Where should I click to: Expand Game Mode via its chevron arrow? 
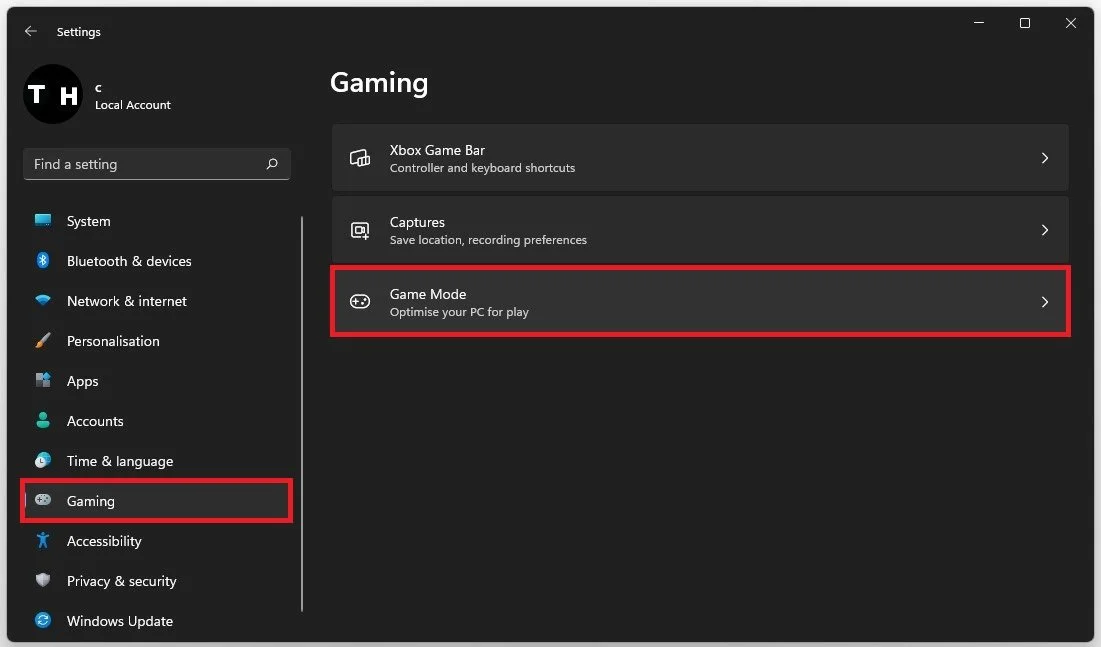[1045, 301]
